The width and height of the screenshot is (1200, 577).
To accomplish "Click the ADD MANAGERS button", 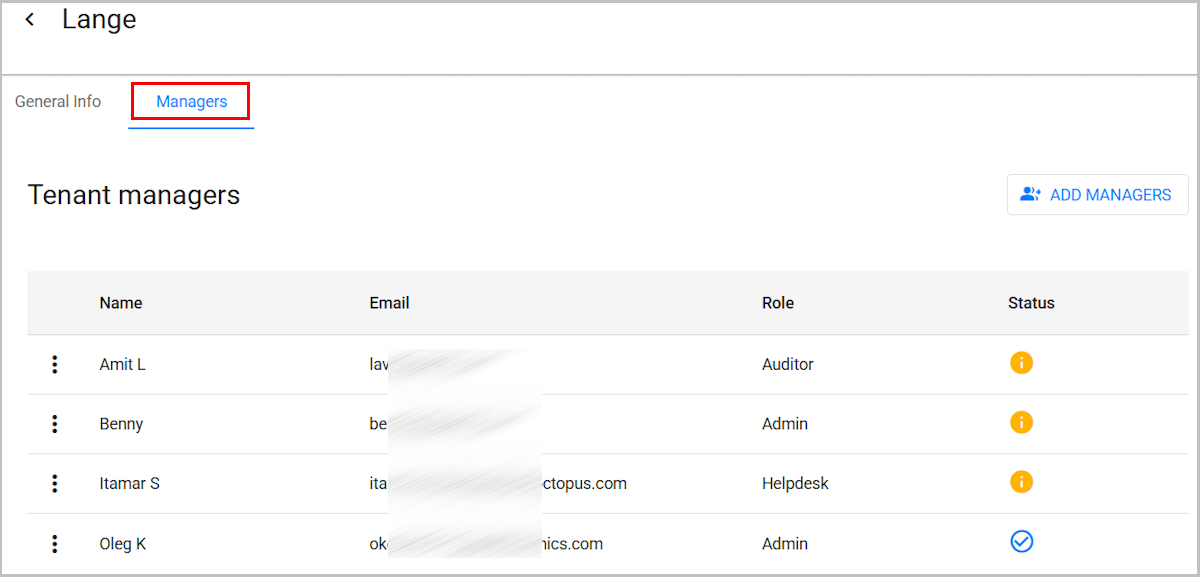I will pos(1097,195).
